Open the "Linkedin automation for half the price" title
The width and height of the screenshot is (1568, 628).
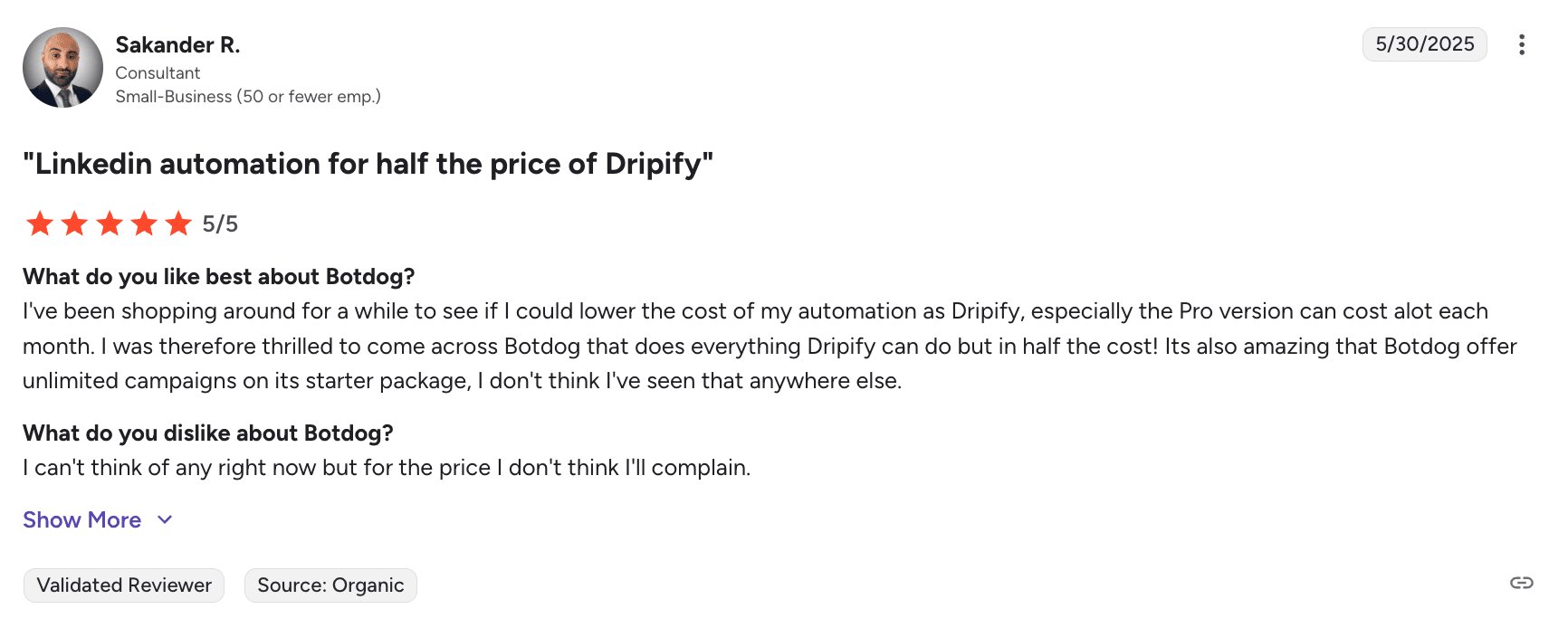tap(368, 164)
